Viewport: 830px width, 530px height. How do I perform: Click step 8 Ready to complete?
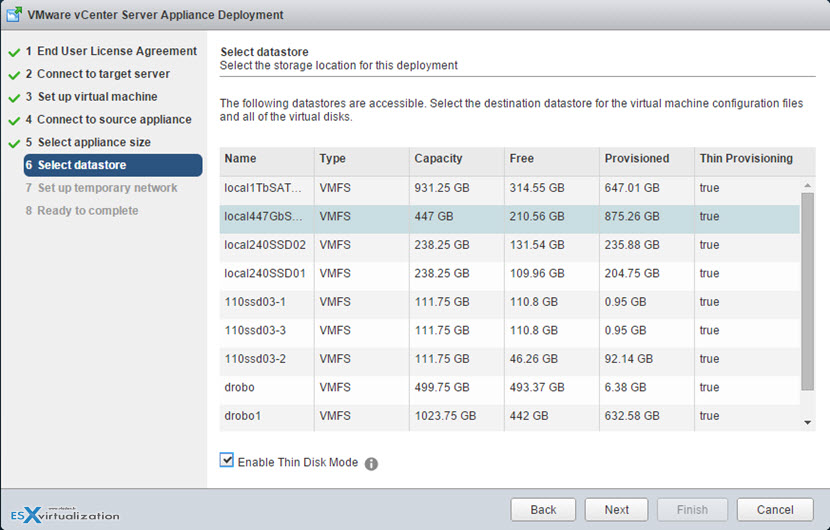pos(82,211)
